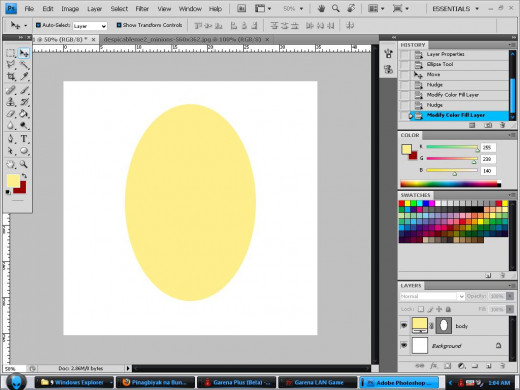This screenshot has width=520, height=390.
Task: Swap foreground and background colors
Action: pyautogui.click(x=24, y=176)
